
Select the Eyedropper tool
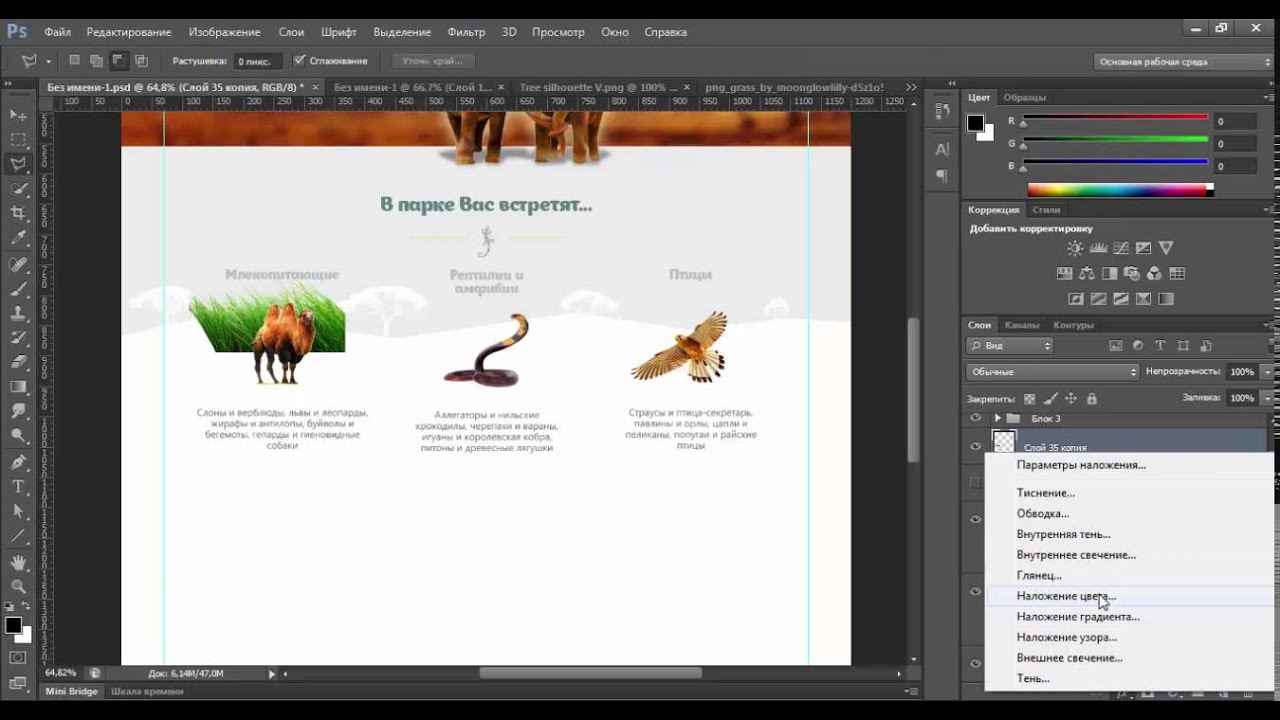tap(18, 238)
